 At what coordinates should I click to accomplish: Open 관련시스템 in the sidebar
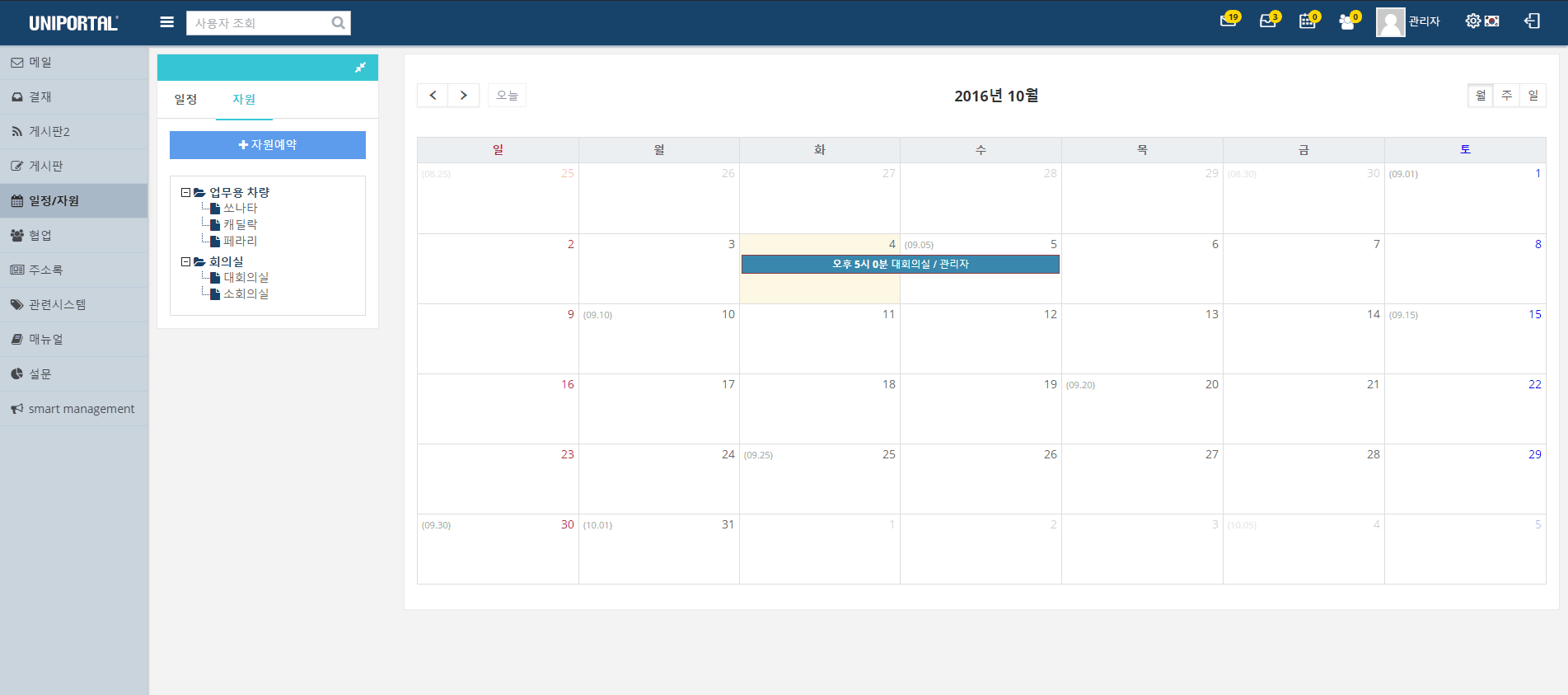74,305
